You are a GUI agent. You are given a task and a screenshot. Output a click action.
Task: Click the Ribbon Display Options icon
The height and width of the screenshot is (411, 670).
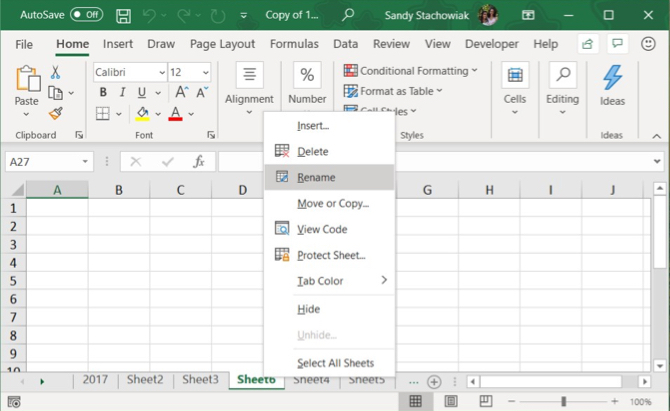(x=528, y=15)
